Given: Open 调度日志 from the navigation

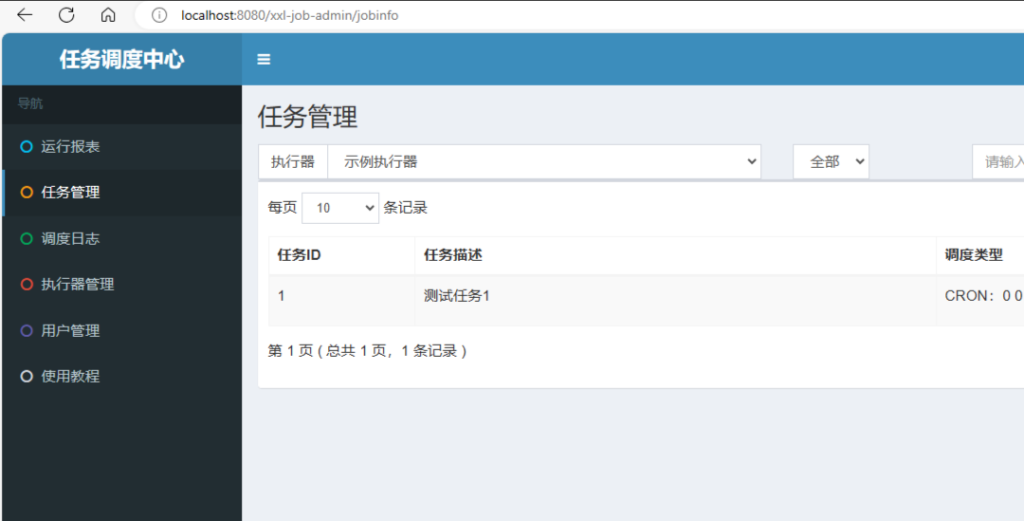Looking at the screenshot, I should (x=122, y=239).
